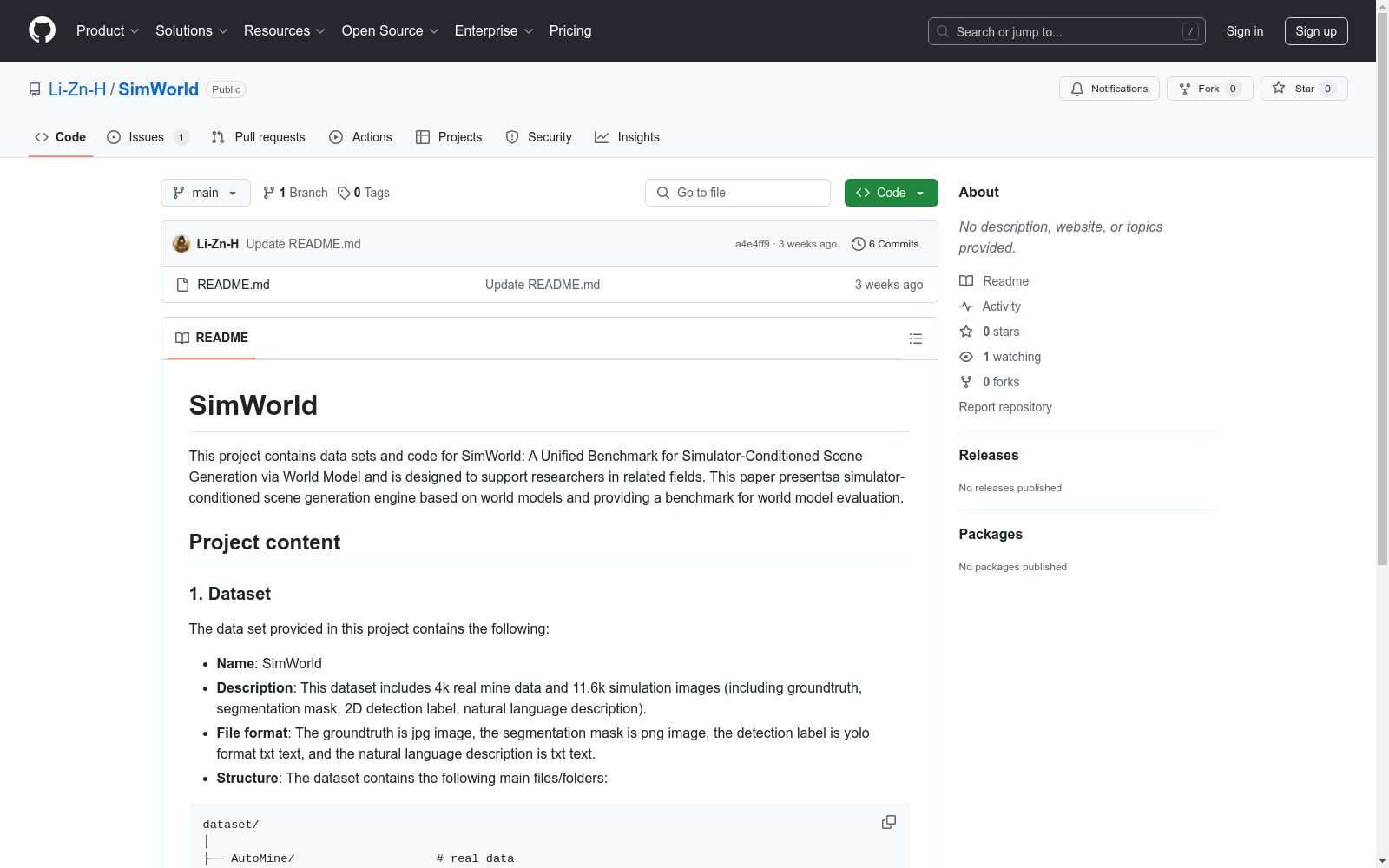Expand the Resources menu
The height and width of the screenshot is (868, 1389).
(x=285, y=31)
